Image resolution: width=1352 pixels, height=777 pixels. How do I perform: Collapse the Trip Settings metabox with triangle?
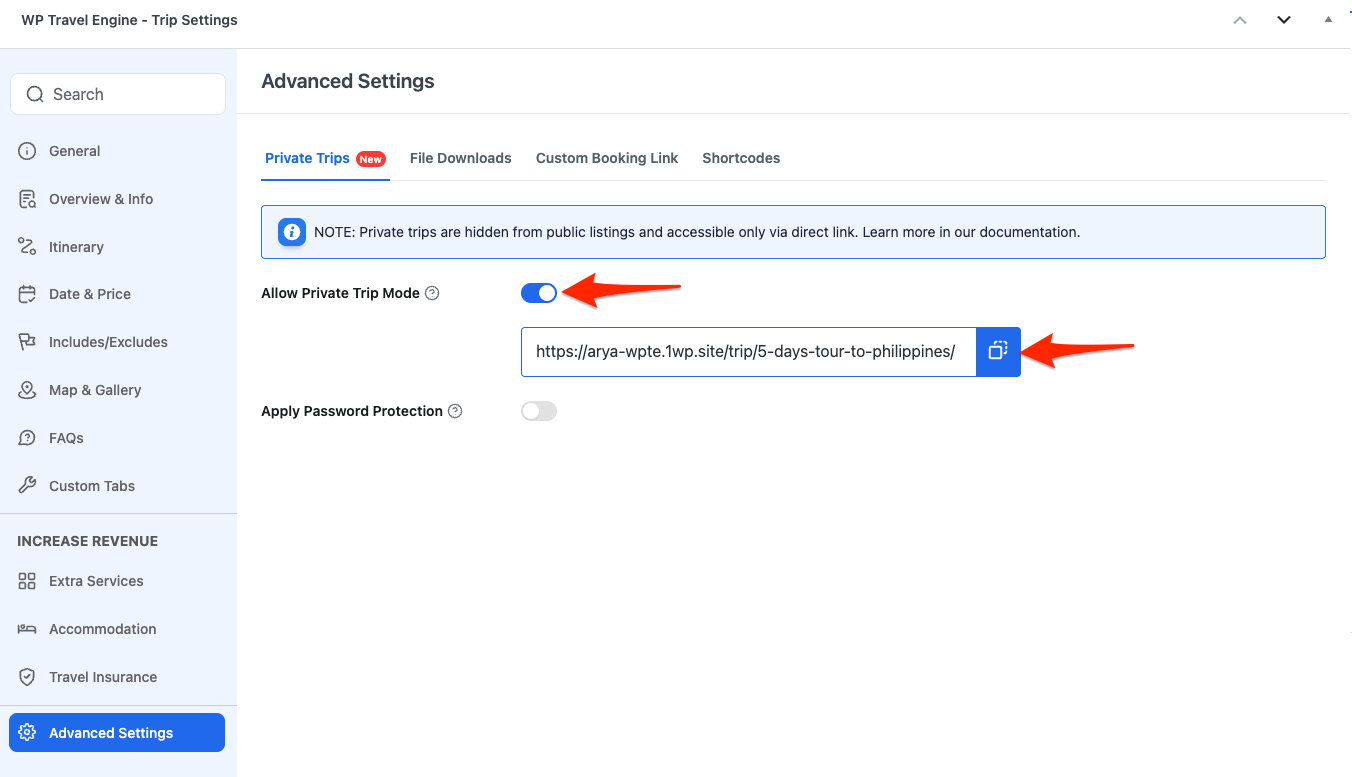coord(1328,20)
